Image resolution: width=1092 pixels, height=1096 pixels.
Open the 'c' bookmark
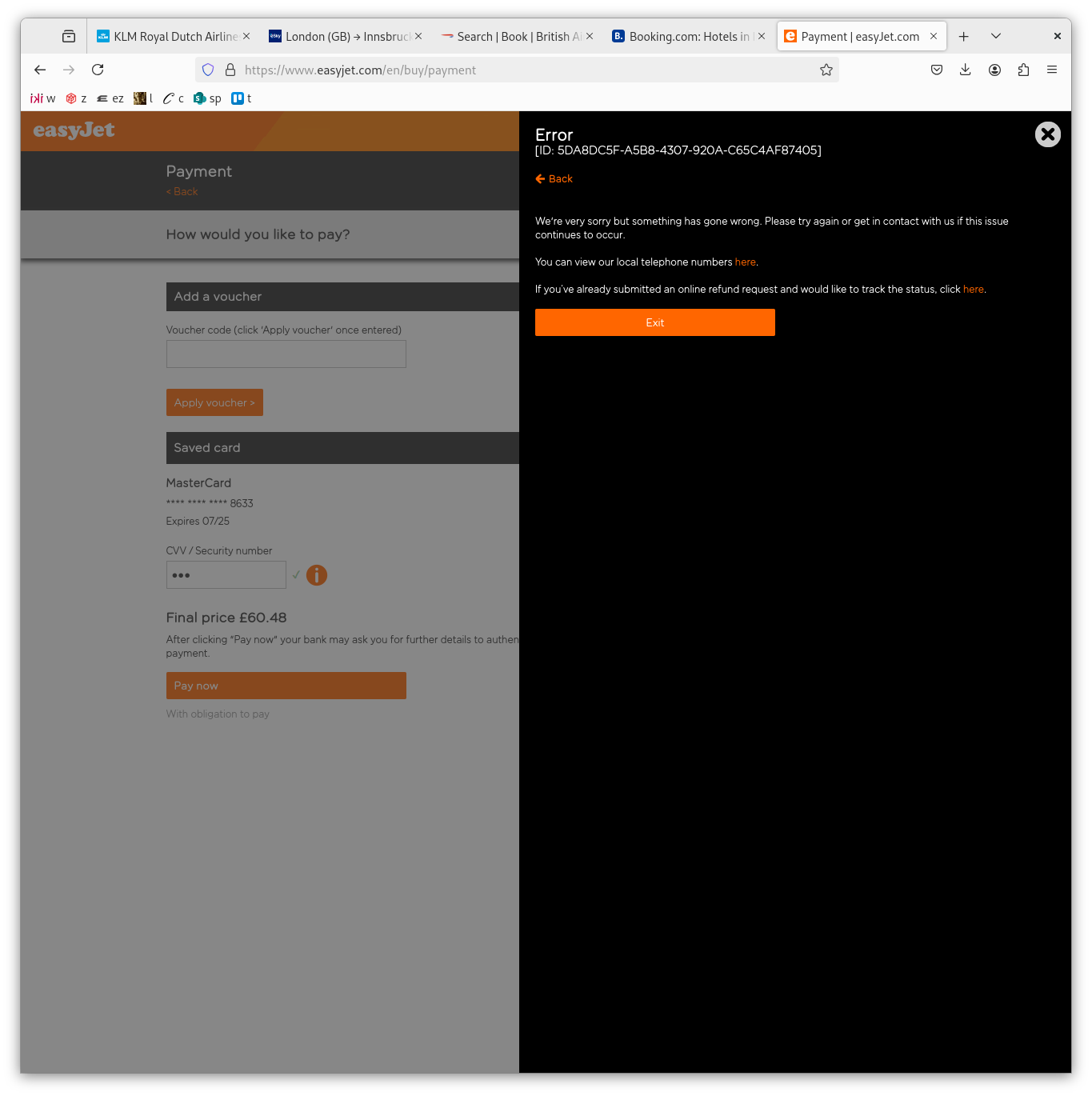(x=174, y=98)
